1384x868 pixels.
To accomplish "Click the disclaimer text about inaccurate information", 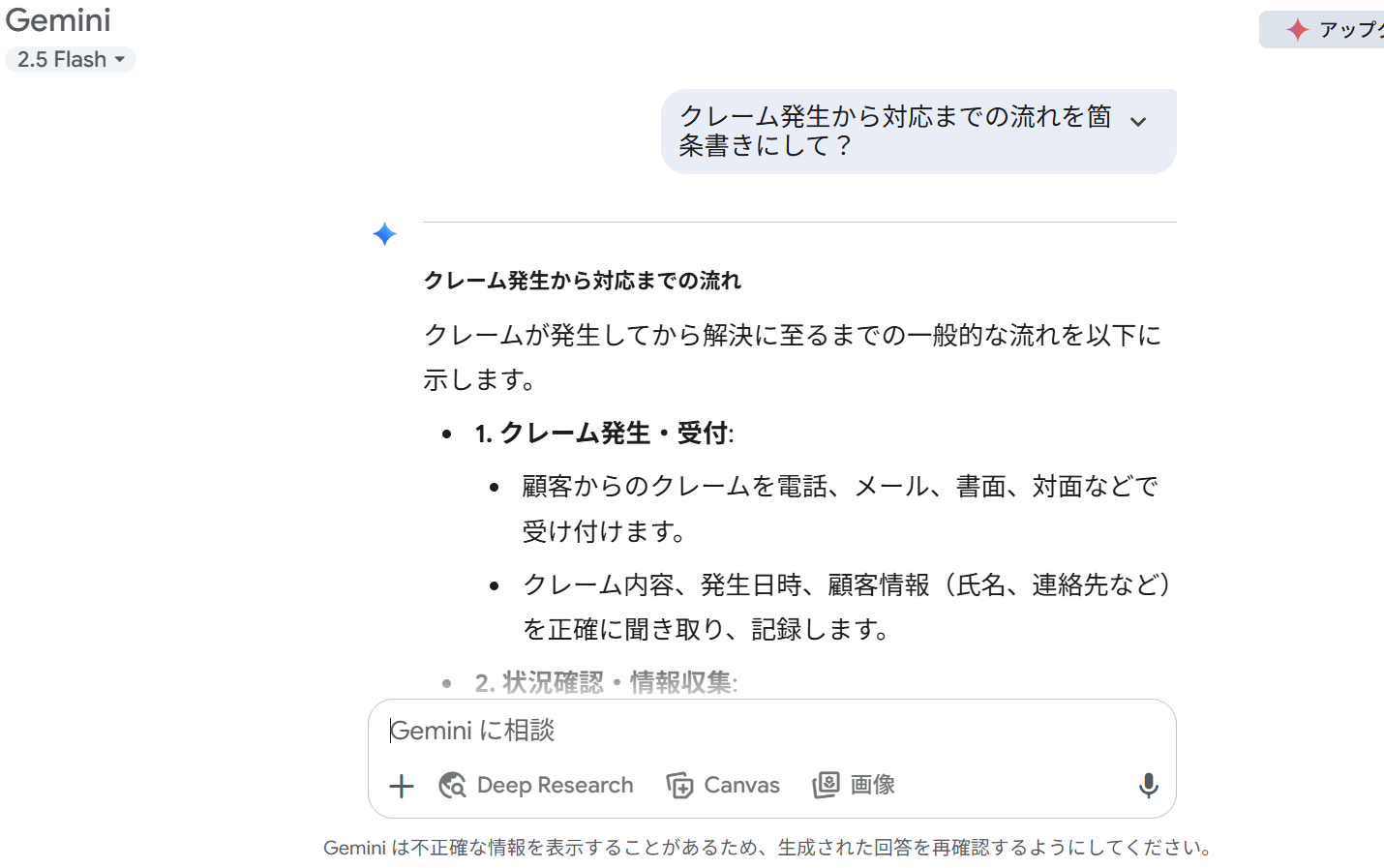I will point(769,848).
